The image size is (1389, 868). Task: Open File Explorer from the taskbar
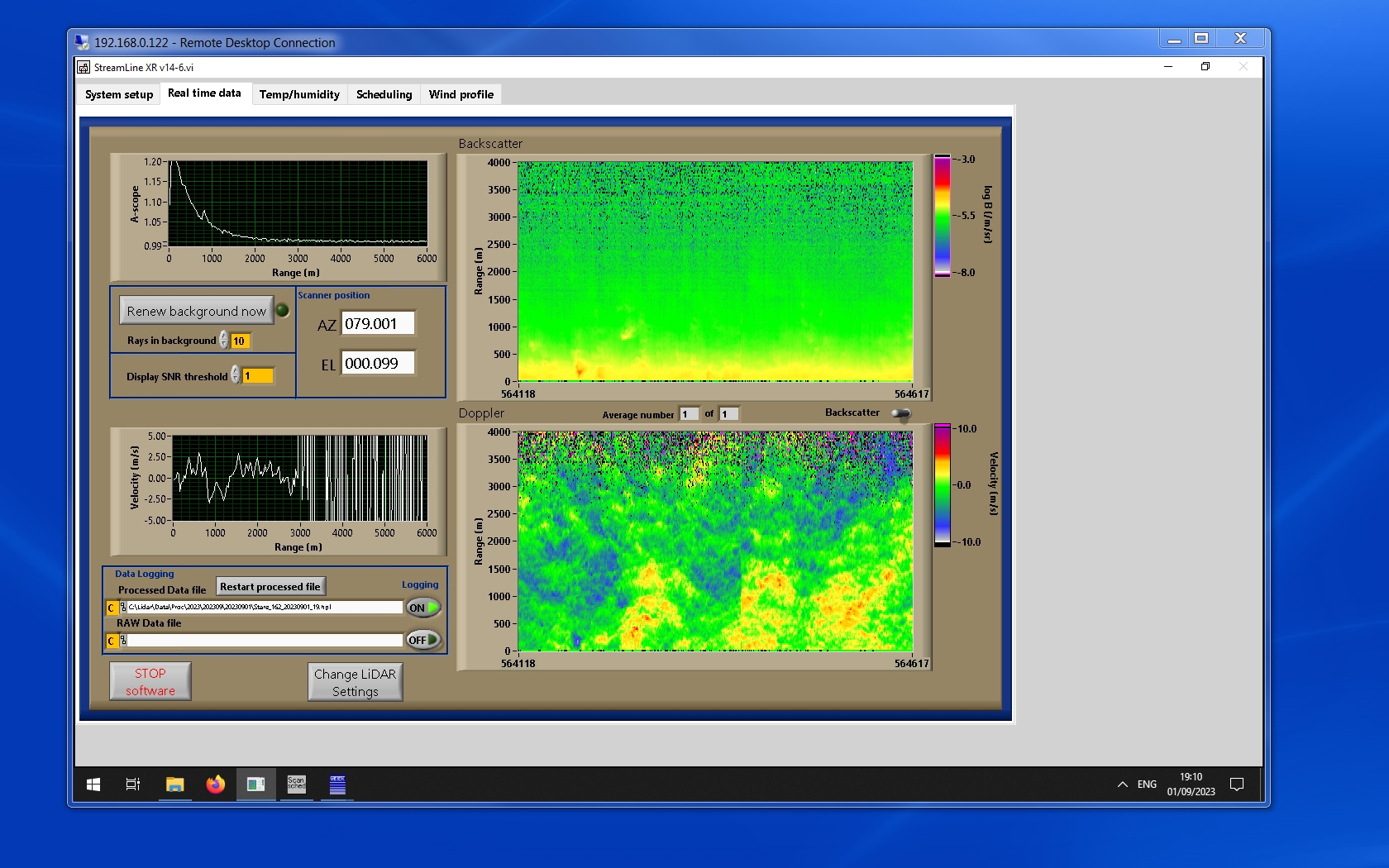pos(174,785)
